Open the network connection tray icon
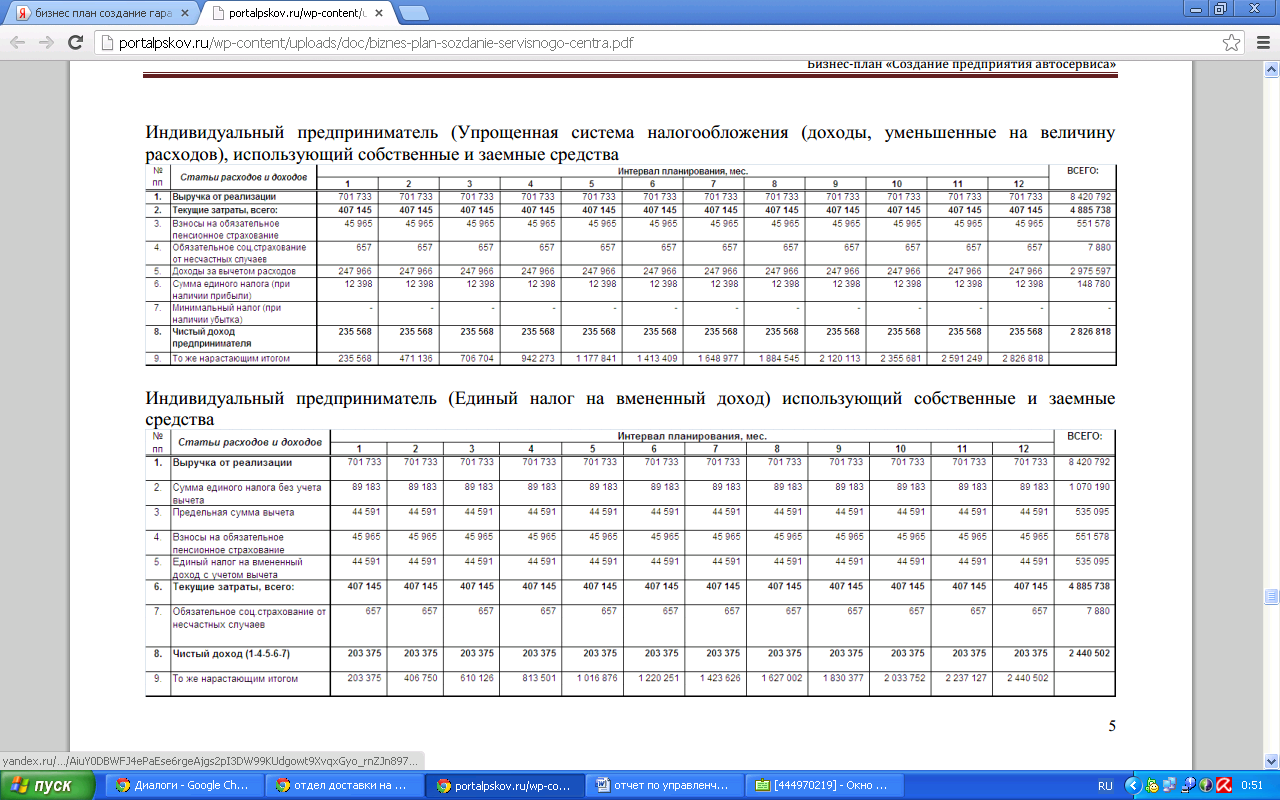The image size is (1280, 800). tap(1169, 786)
